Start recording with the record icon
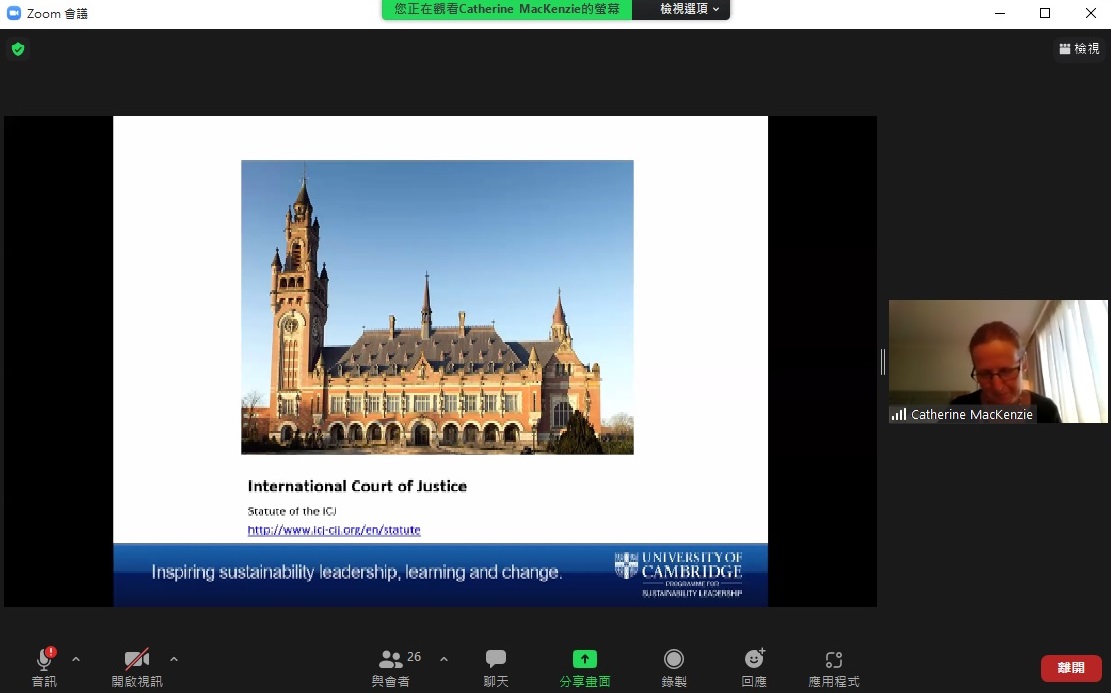This screenshot has height=693, width=1111. [x=674, y=659]
